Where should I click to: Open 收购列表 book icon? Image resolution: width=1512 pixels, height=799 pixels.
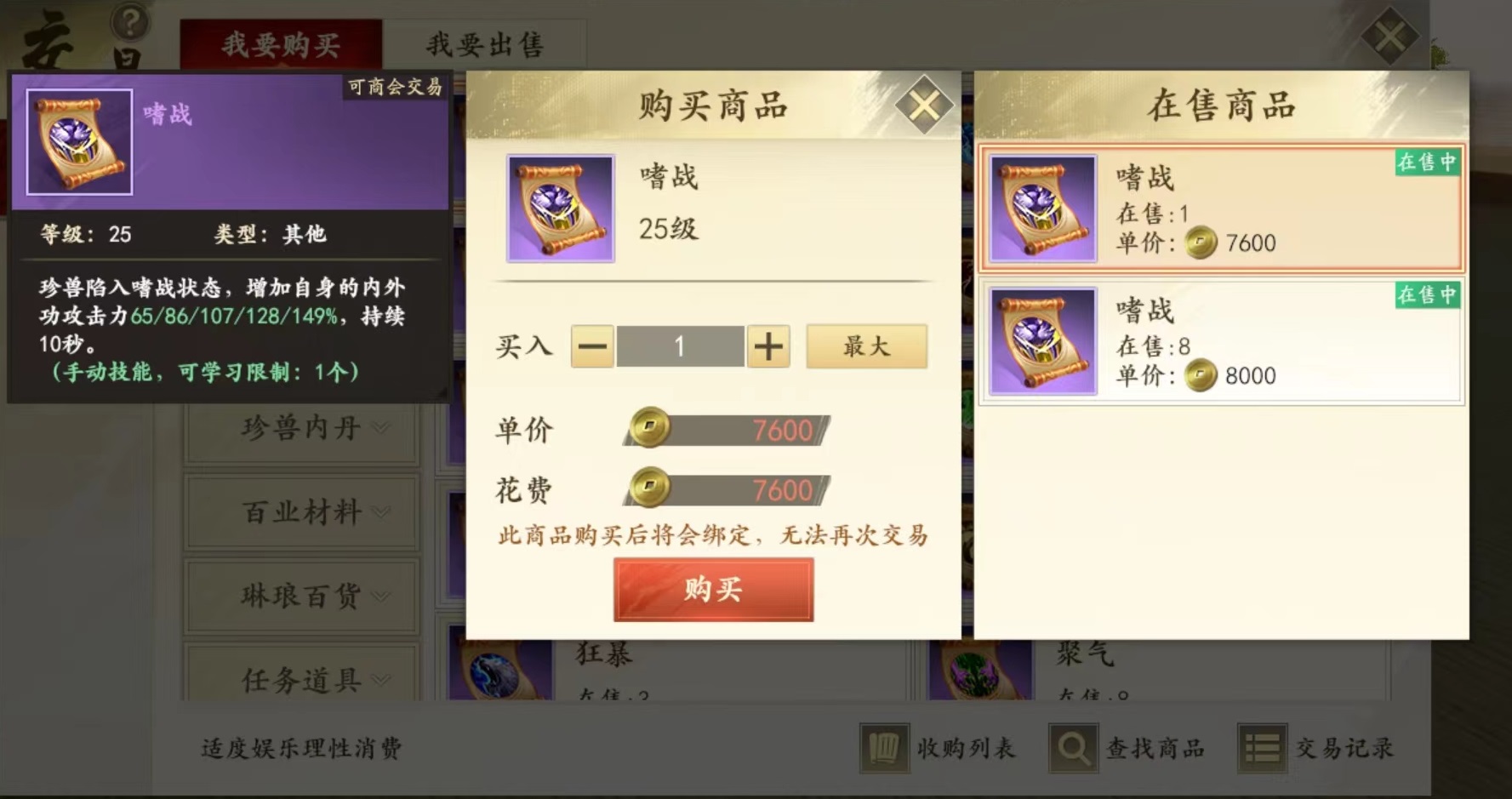point(882,749)
